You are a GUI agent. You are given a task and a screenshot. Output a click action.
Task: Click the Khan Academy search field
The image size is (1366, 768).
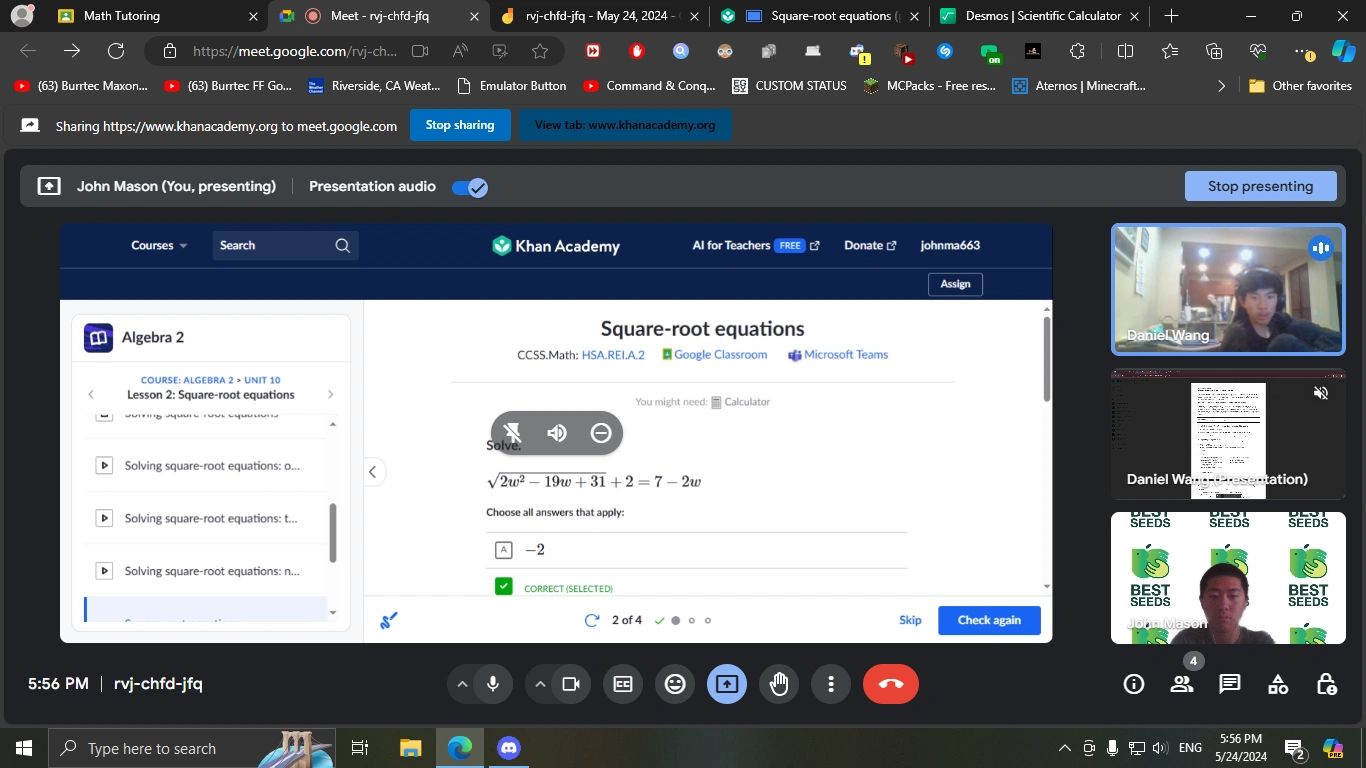(275, 245)
